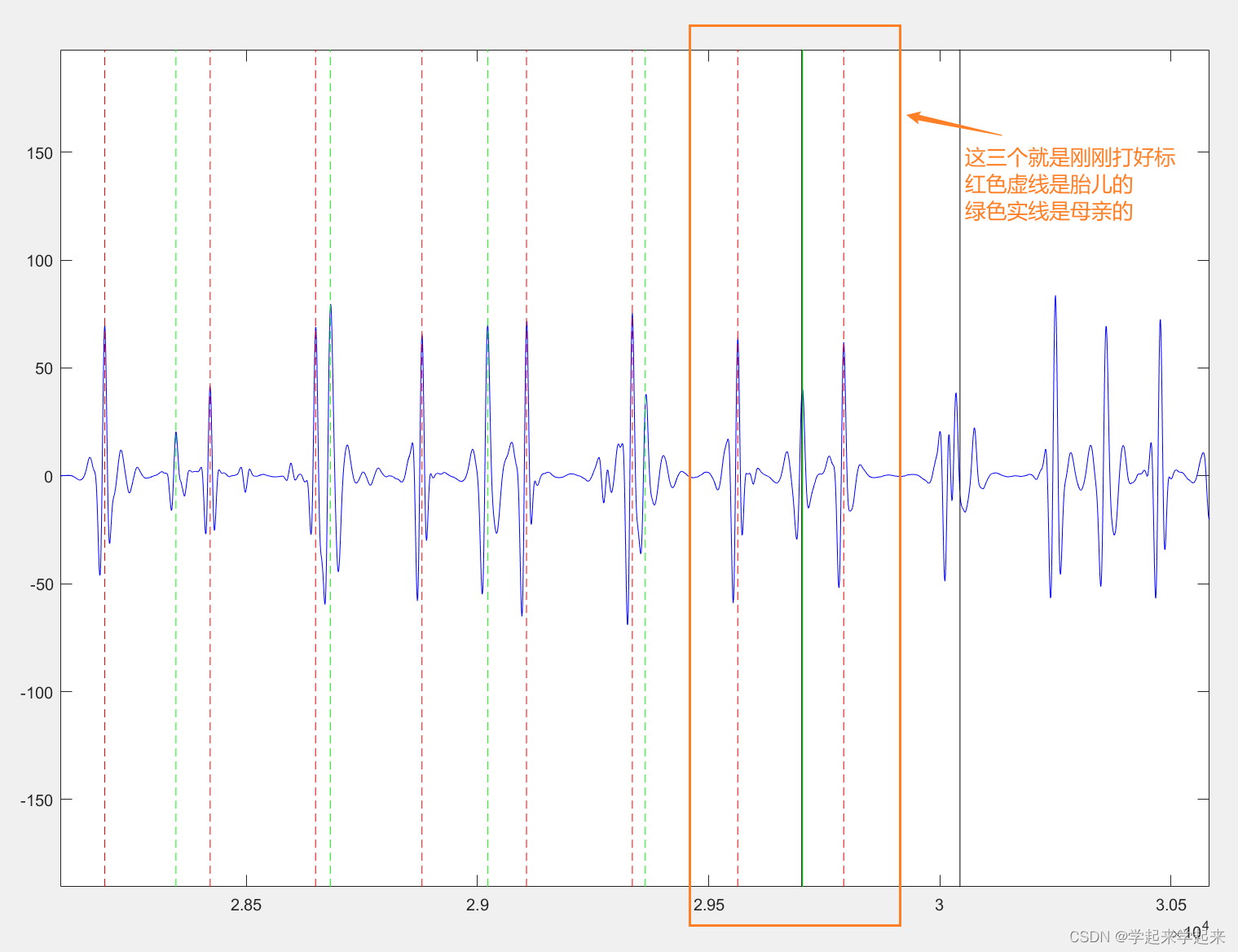Click the y-axis tick label 50

tap(44, 368)
